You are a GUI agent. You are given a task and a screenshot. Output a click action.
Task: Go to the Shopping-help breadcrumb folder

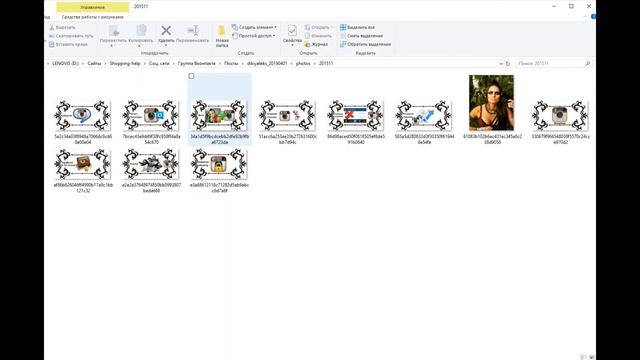[125, 64]
